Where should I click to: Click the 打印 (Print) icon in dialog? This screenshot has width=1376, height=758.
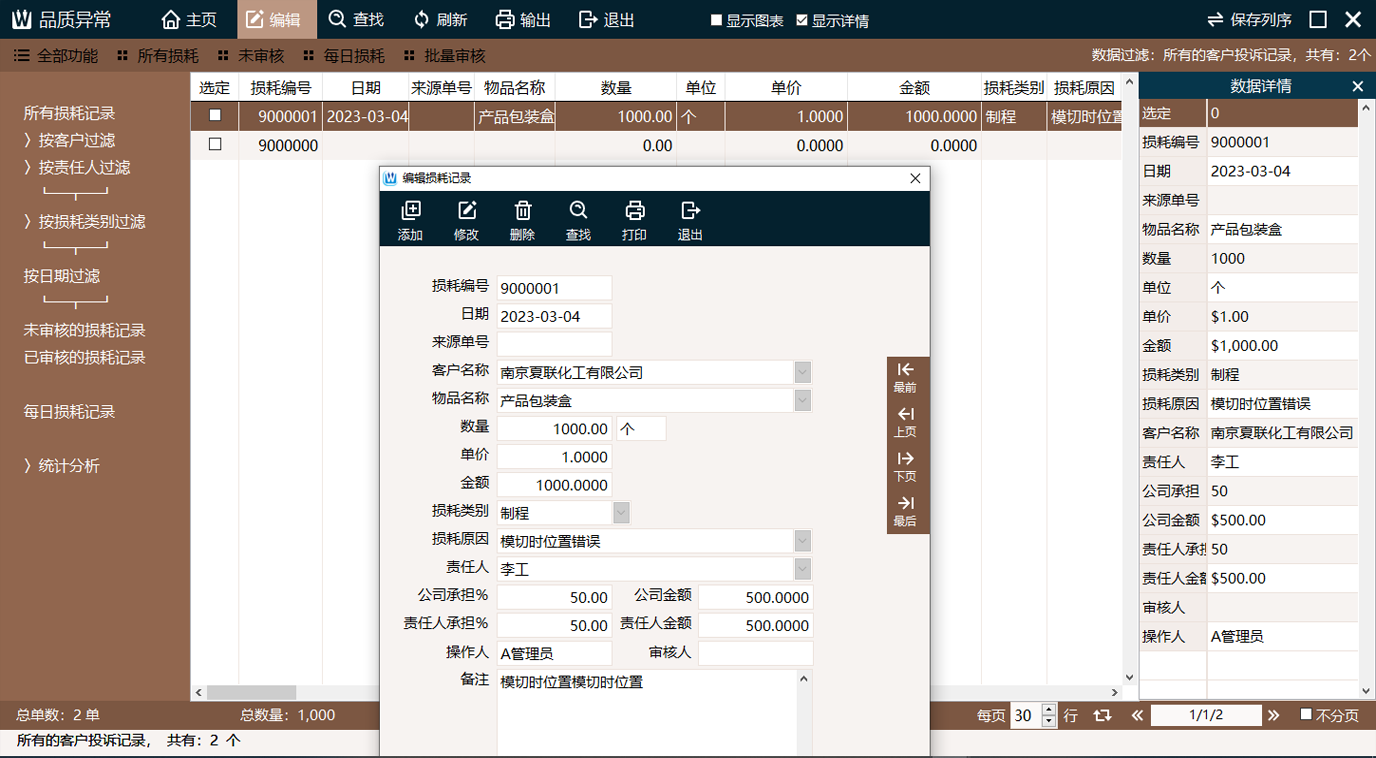click(x=634, y=211)
